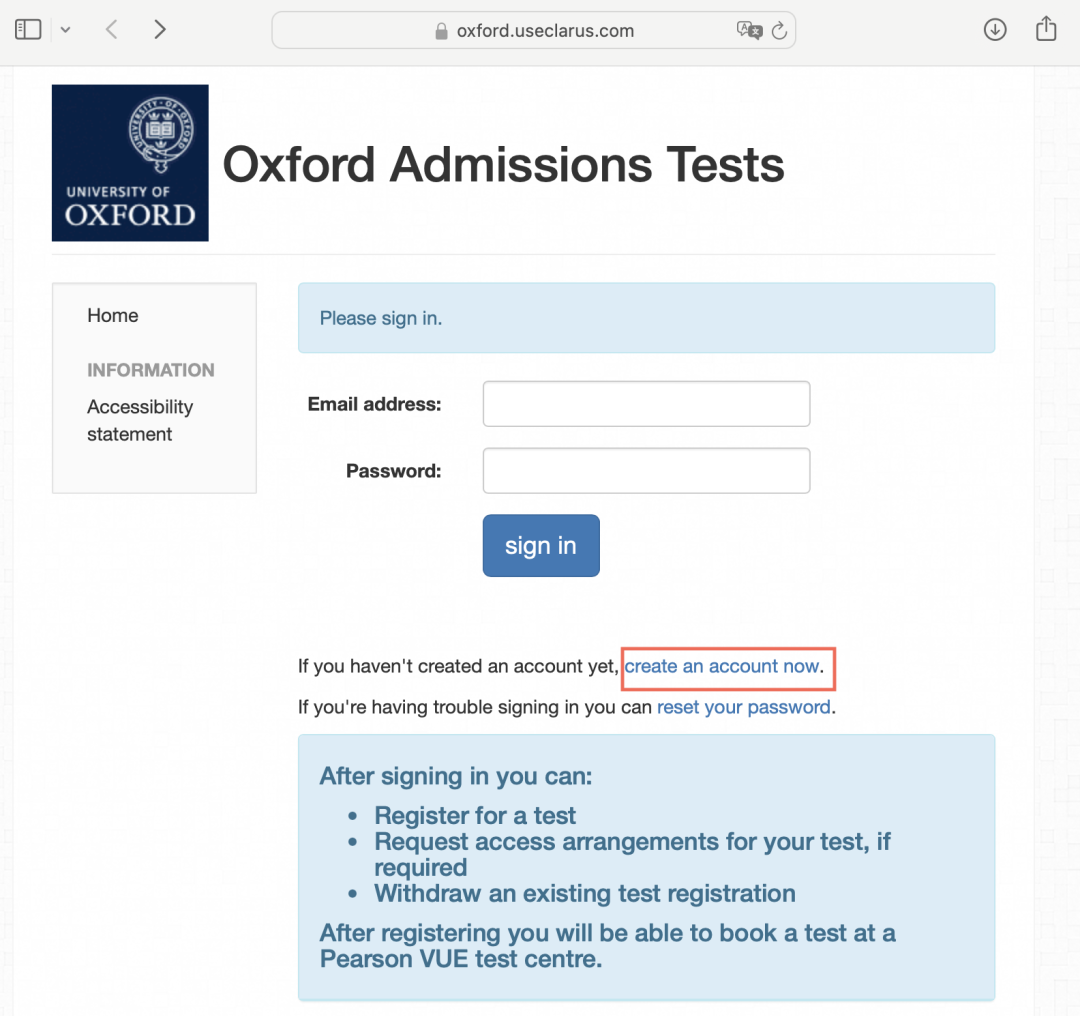1080x1016 pixels.
Task: Click the Oxford Admissions Tests heading
Action: 503,165
